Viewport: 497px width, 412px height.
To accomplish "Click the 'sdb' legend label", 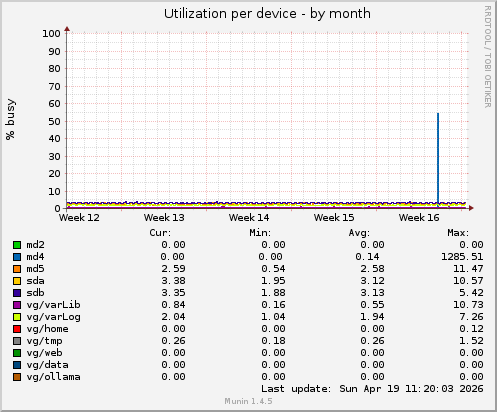I will 35,293.
